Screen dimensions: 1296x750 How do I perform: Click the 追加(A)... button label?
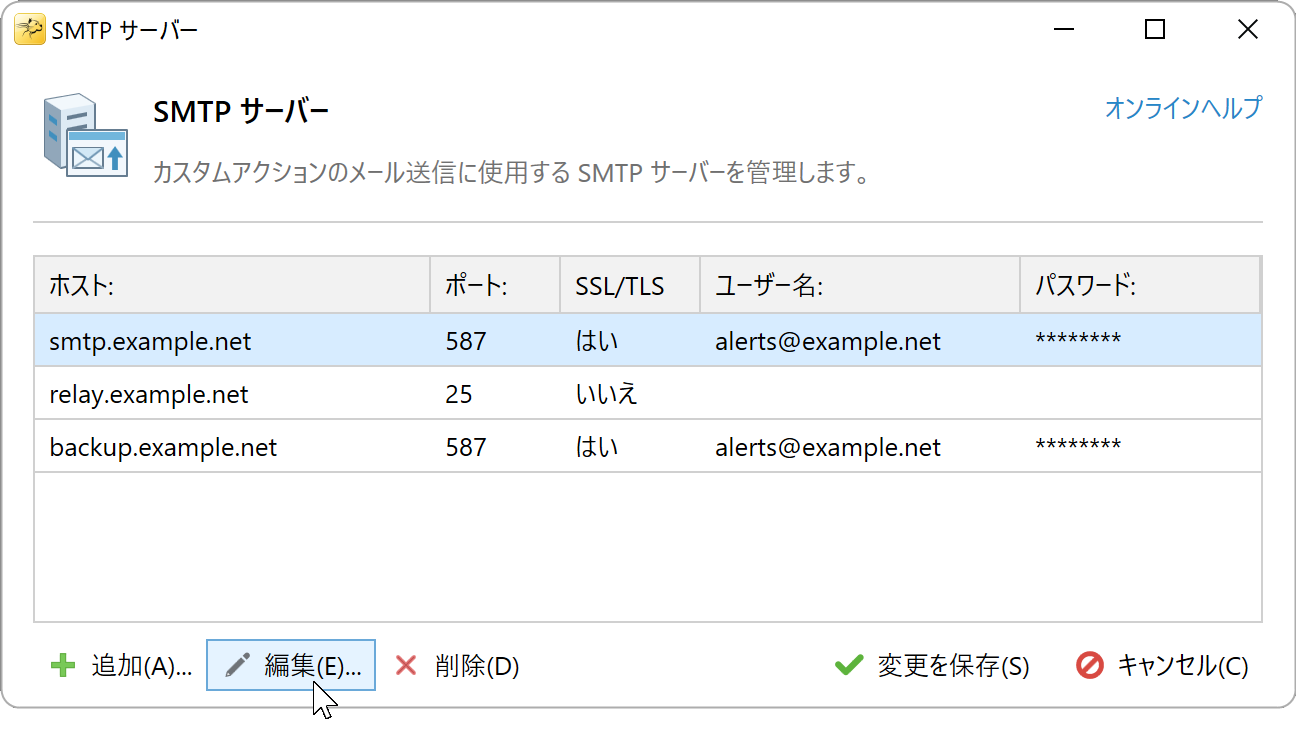pos(142,666)
